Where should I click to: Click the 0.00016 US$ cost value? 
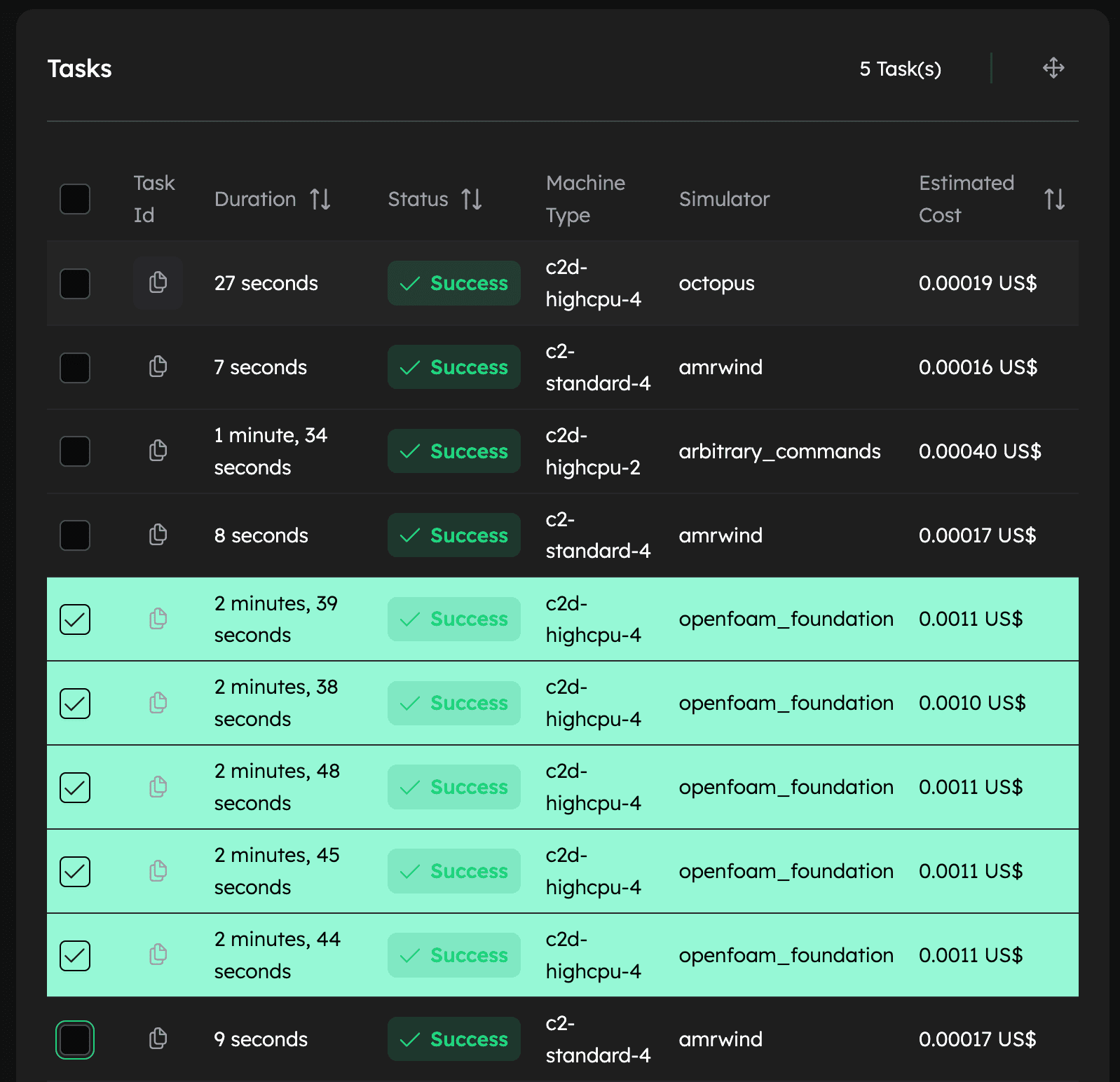coord(978,367)
